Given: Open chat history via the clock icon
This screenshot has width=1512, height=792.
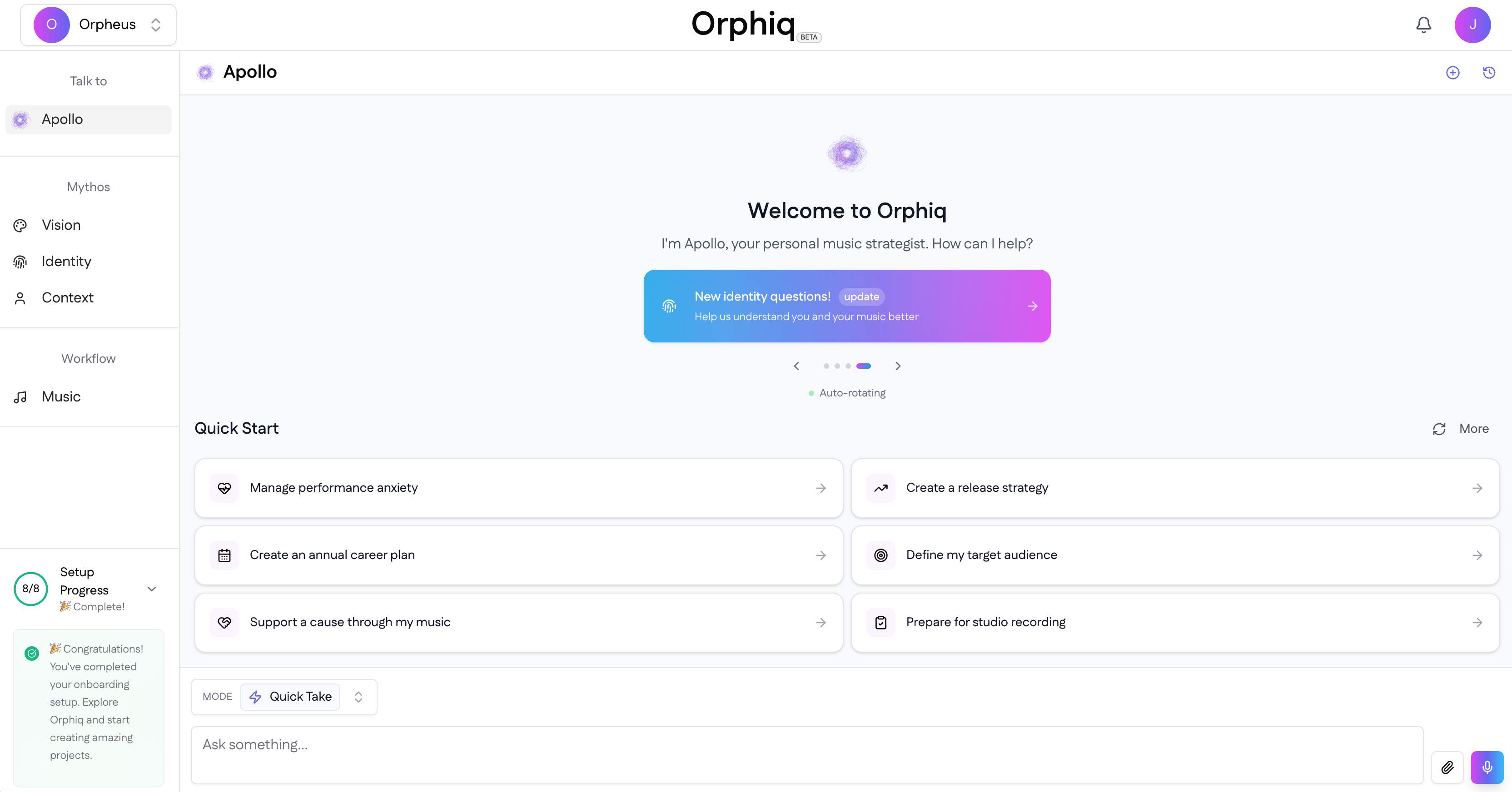Looking at the screenshot, I should point(1488,72).
